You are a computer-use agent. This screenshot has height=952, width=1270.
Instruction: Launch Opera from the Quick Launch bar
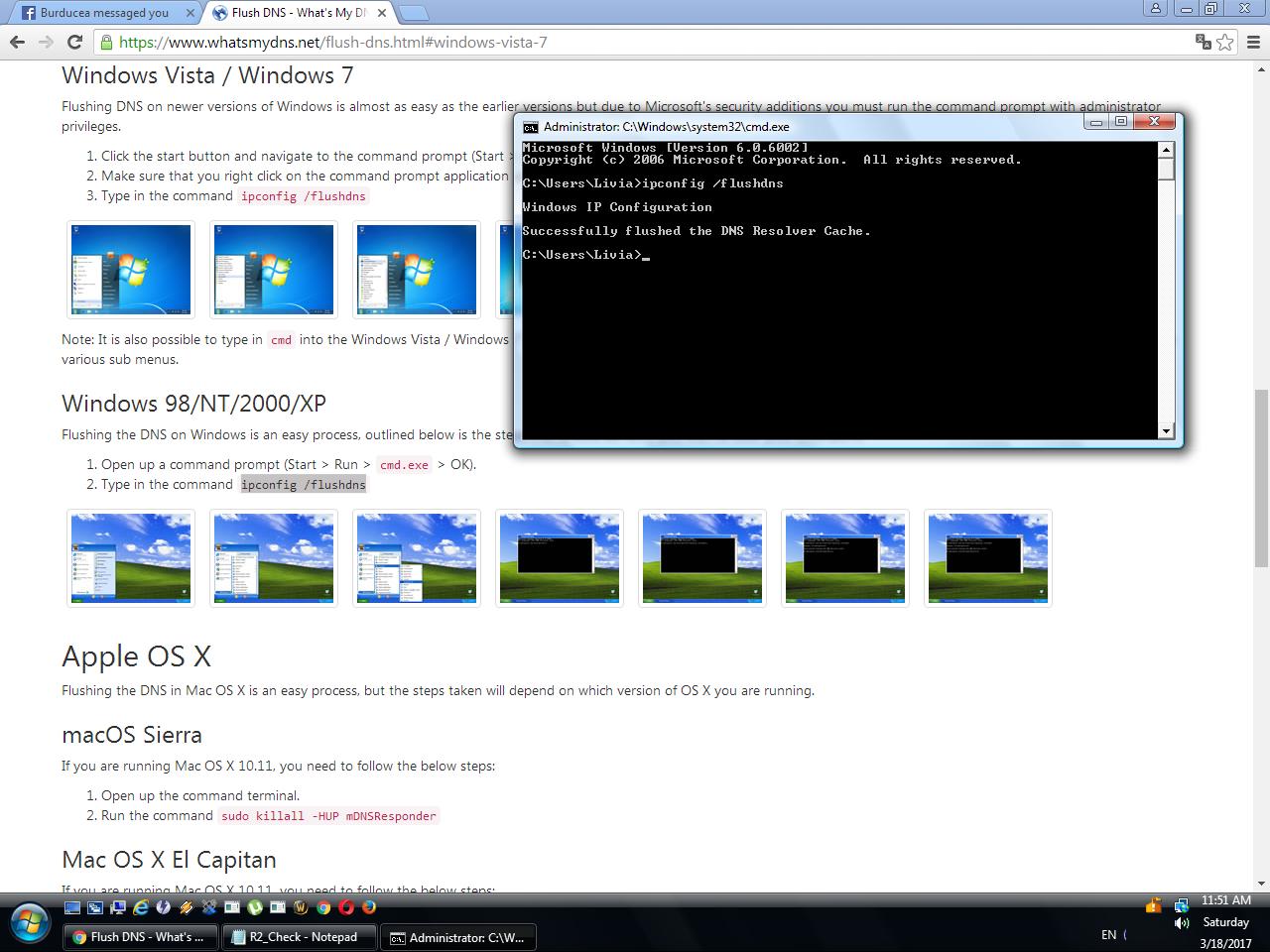346,906
